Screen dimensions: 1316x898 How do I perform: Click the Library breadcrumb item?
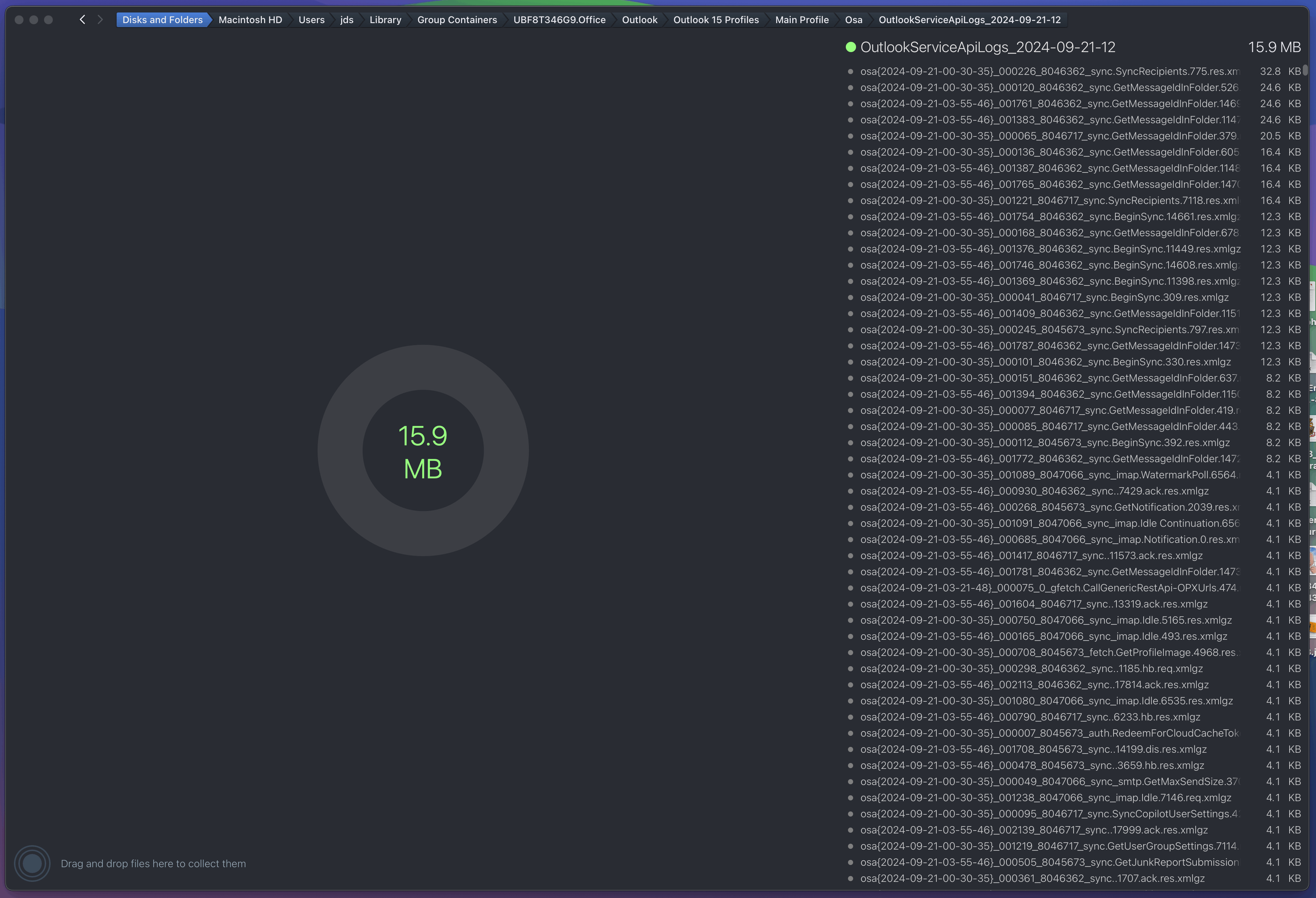point(385,20)
